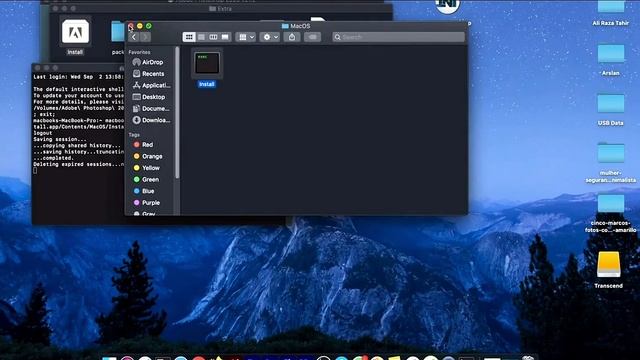
Task: Click the Finder sidebar scrollbar
Action: [177, 113]
